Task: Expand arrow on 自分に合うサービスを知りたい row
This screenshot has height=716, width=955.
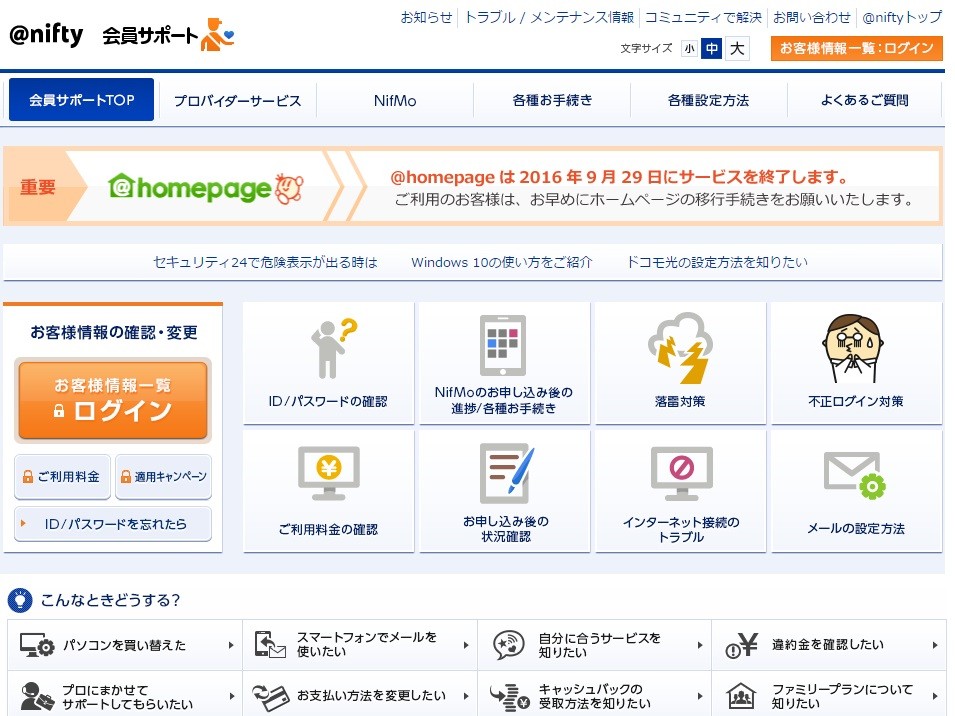Action: [700, 645]
